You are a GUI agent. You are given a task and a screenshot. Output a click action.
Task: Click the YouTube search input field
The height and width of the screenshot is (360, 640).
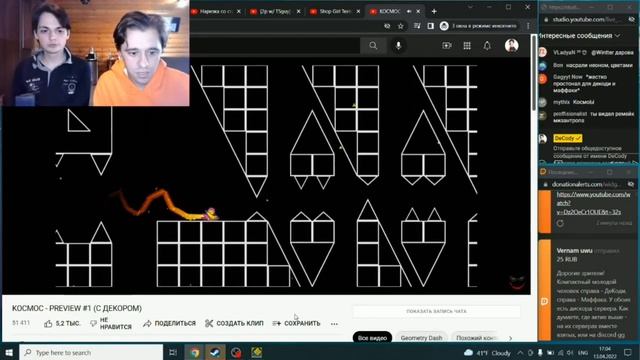coord(276,46)
